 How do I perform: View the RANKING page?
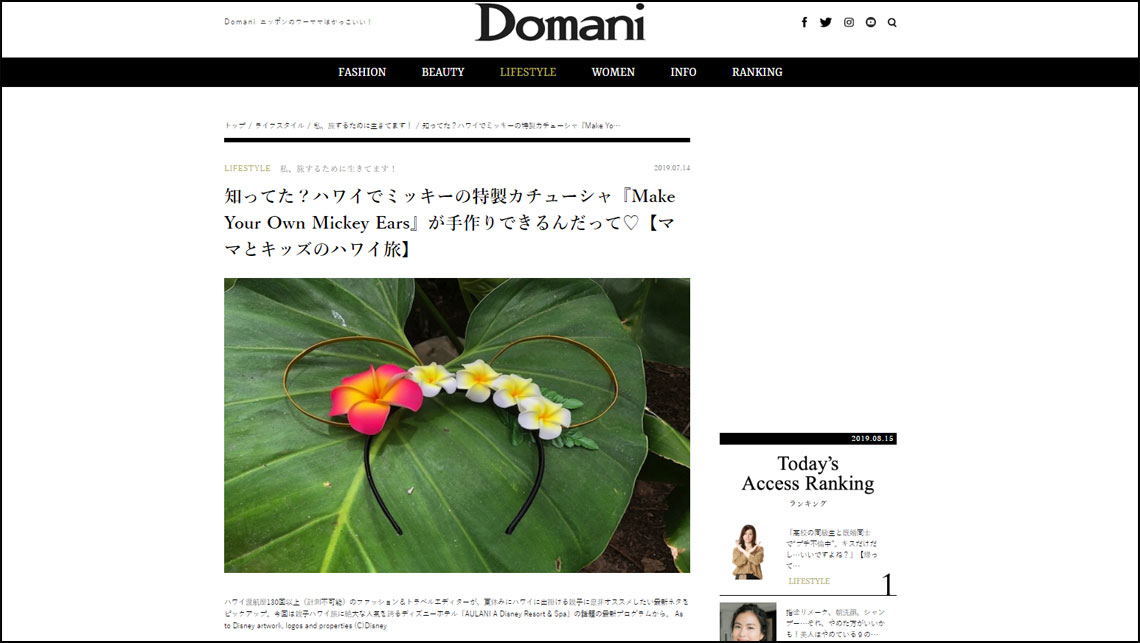click(757, 72)
